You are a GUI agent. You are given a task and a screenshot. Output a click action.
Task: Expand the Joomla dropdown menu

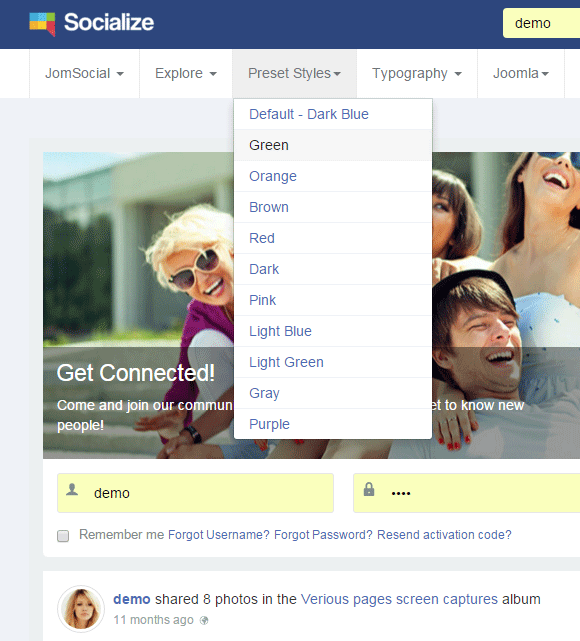[521, 74]
